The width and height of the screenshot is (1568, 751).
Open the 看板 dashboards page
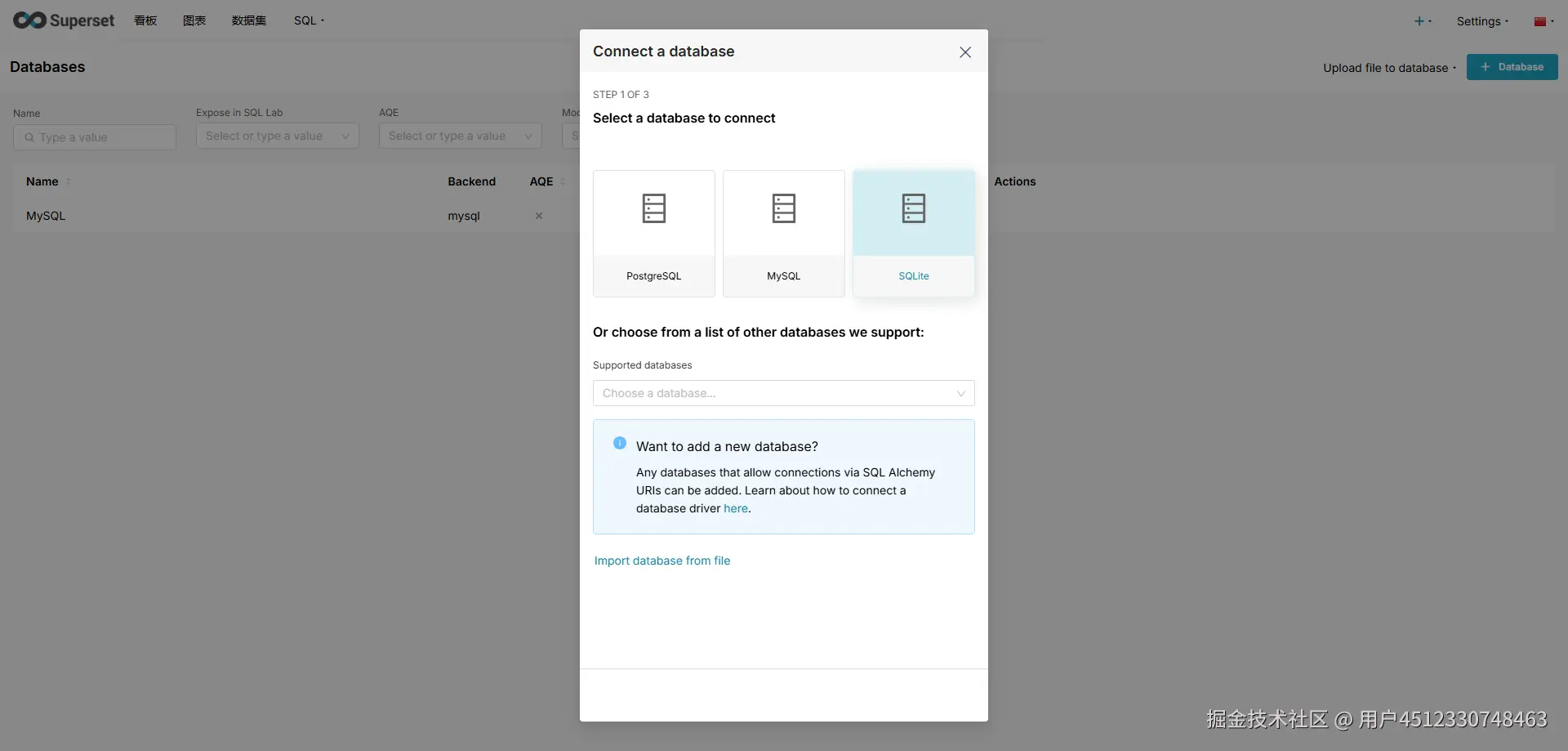(x=145, y=20)
